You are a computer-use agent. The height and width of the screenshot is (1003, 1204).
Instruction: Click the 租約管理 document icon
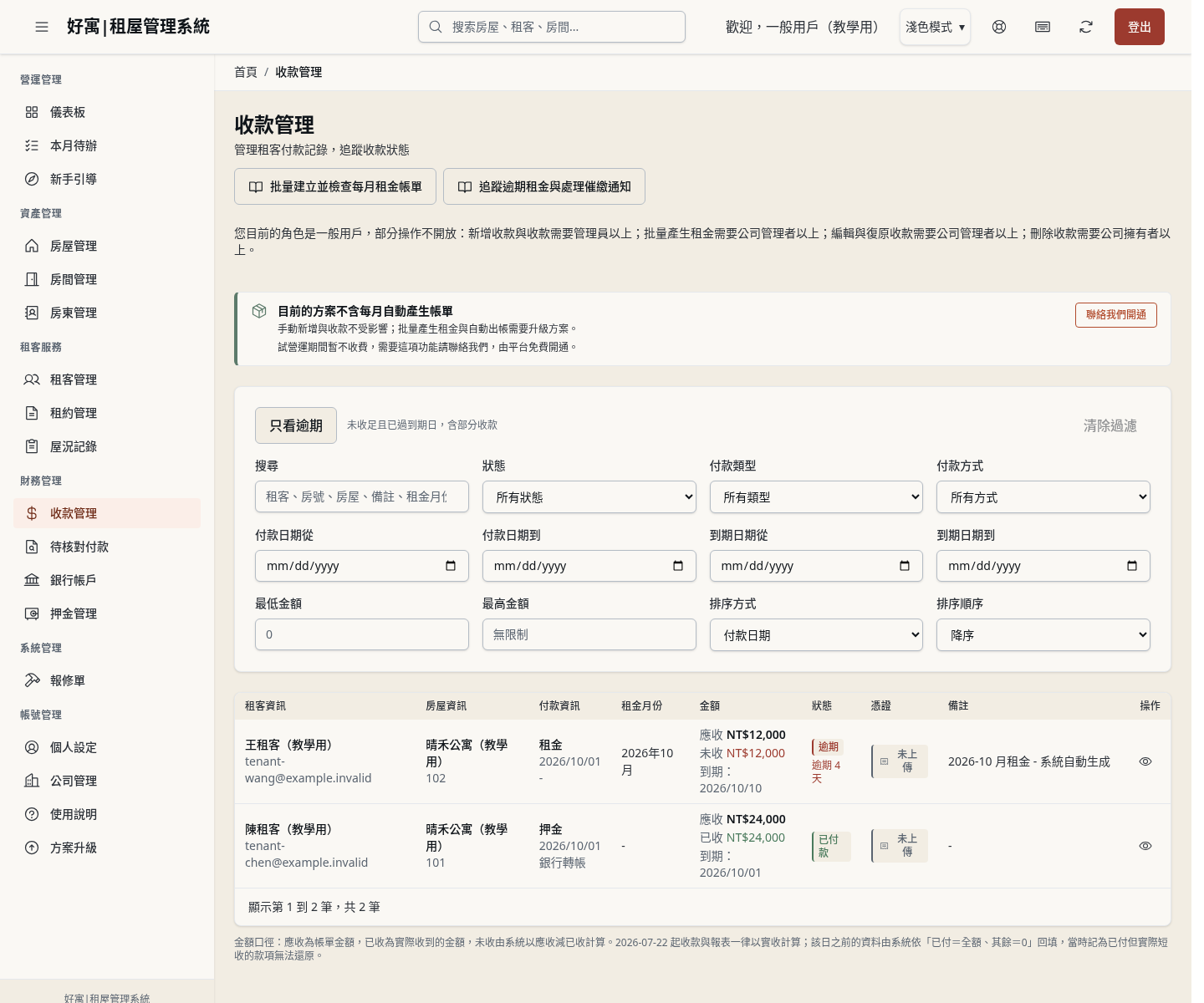point(32,413)
